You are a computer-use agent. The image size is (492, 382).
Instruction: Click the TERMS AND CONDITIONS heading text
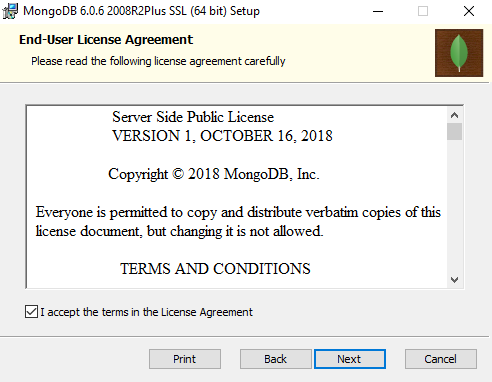coord(215,269)
